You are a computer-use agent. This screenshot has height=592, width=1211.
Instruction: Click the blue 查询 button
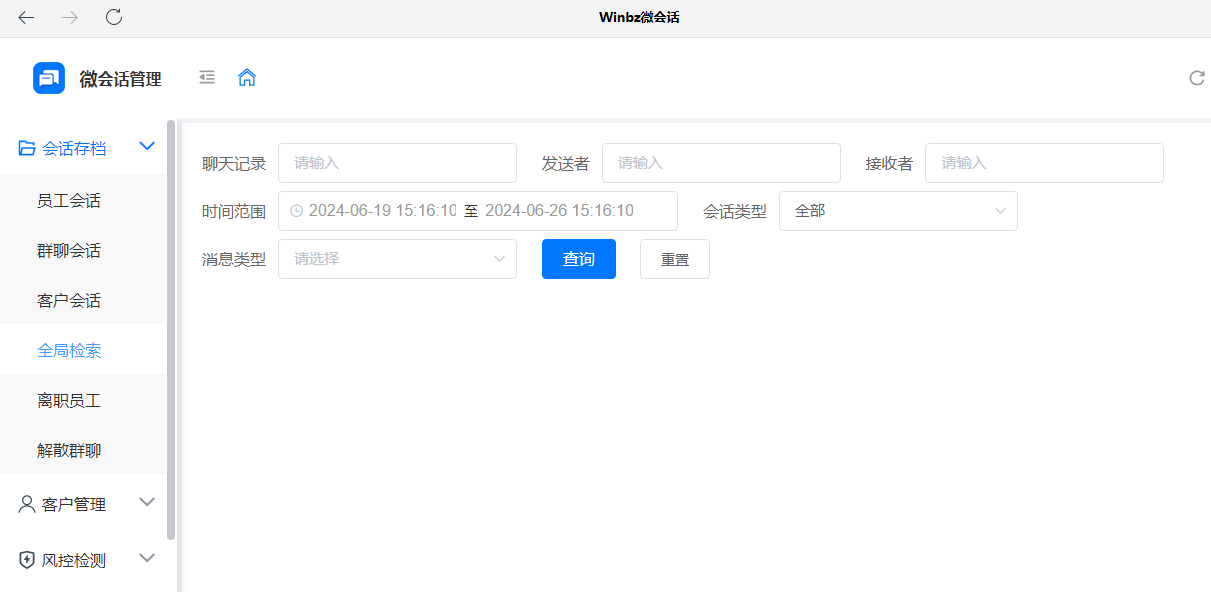pos(578,258)
